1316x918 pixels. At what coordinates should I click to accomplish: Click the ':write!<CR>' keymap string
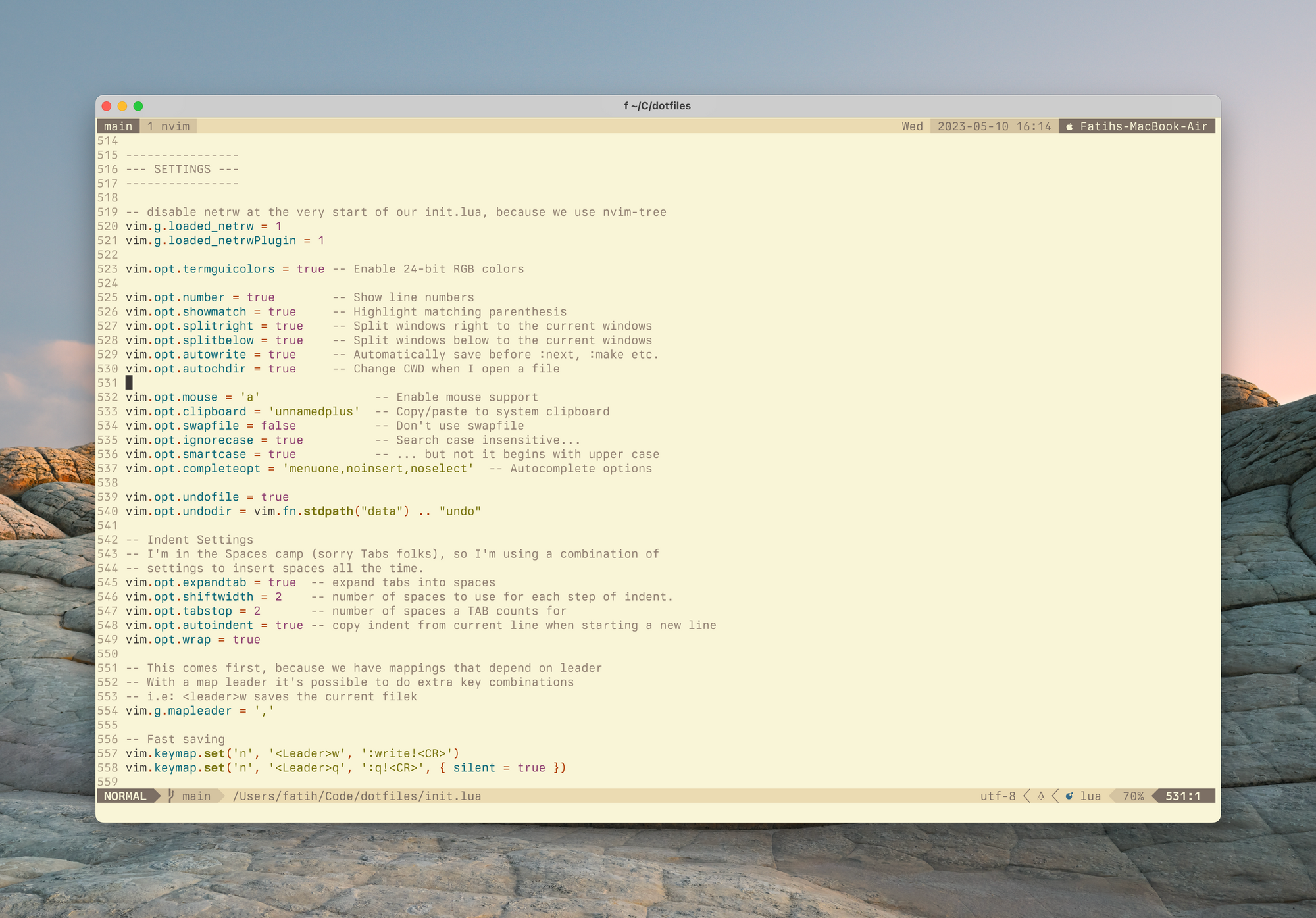[407, 754]
